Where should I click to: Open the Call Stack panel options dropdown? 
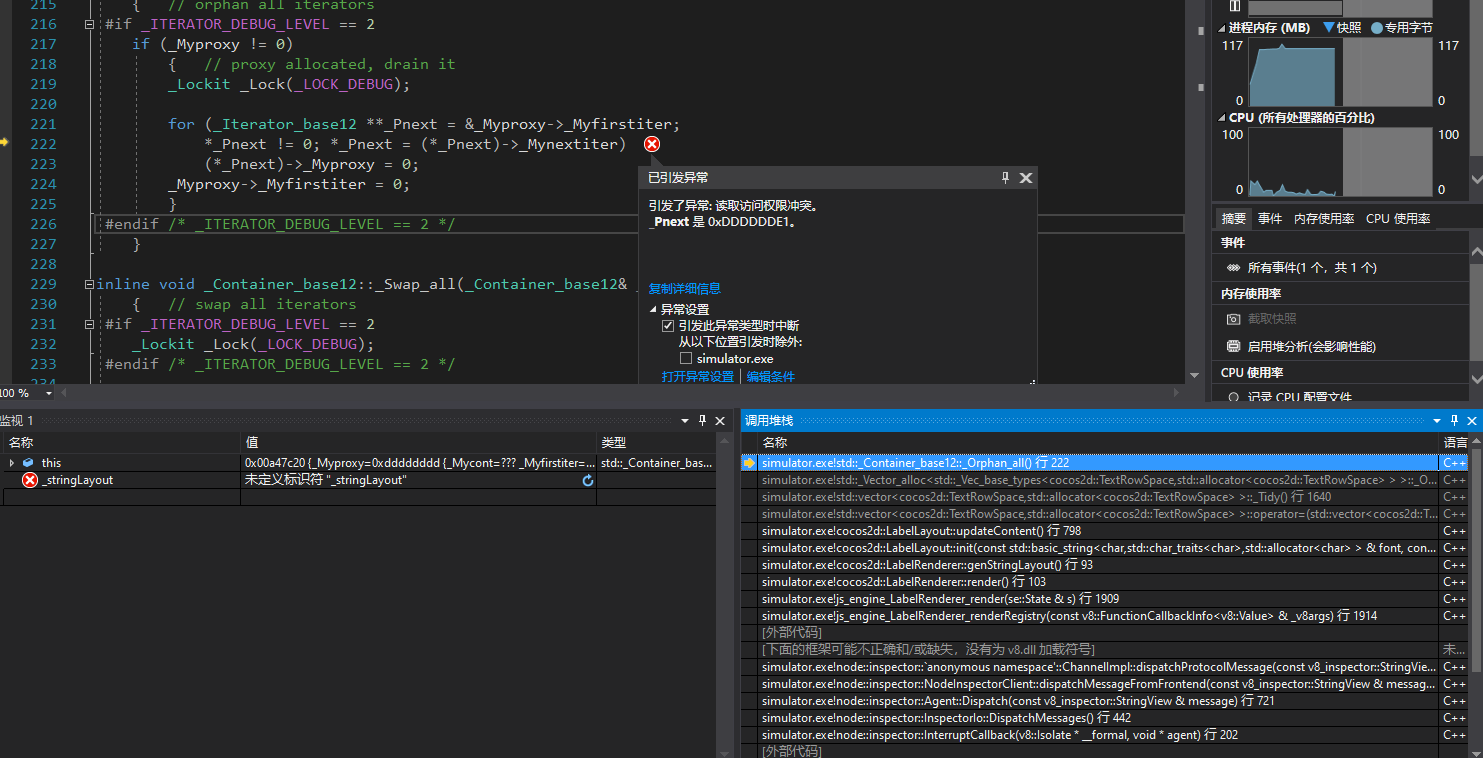coord(1438,421)
